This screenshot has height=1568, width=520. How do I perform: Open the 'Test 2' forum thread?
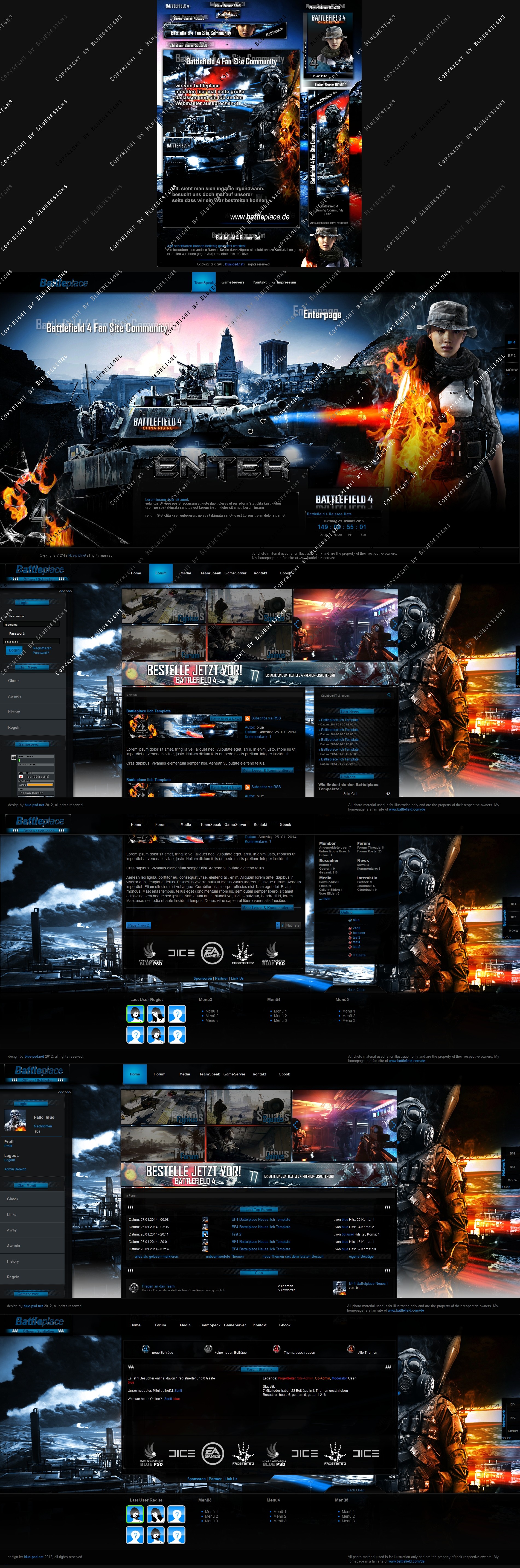click(237, 1234)
